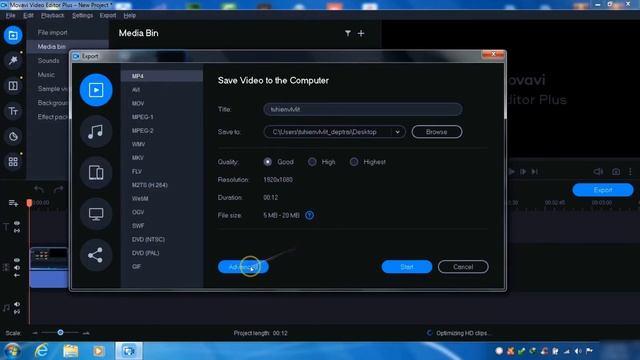Select Save Audio music note export icon
The height and width of the screenshot is (360, 640).
click(96, 131)
